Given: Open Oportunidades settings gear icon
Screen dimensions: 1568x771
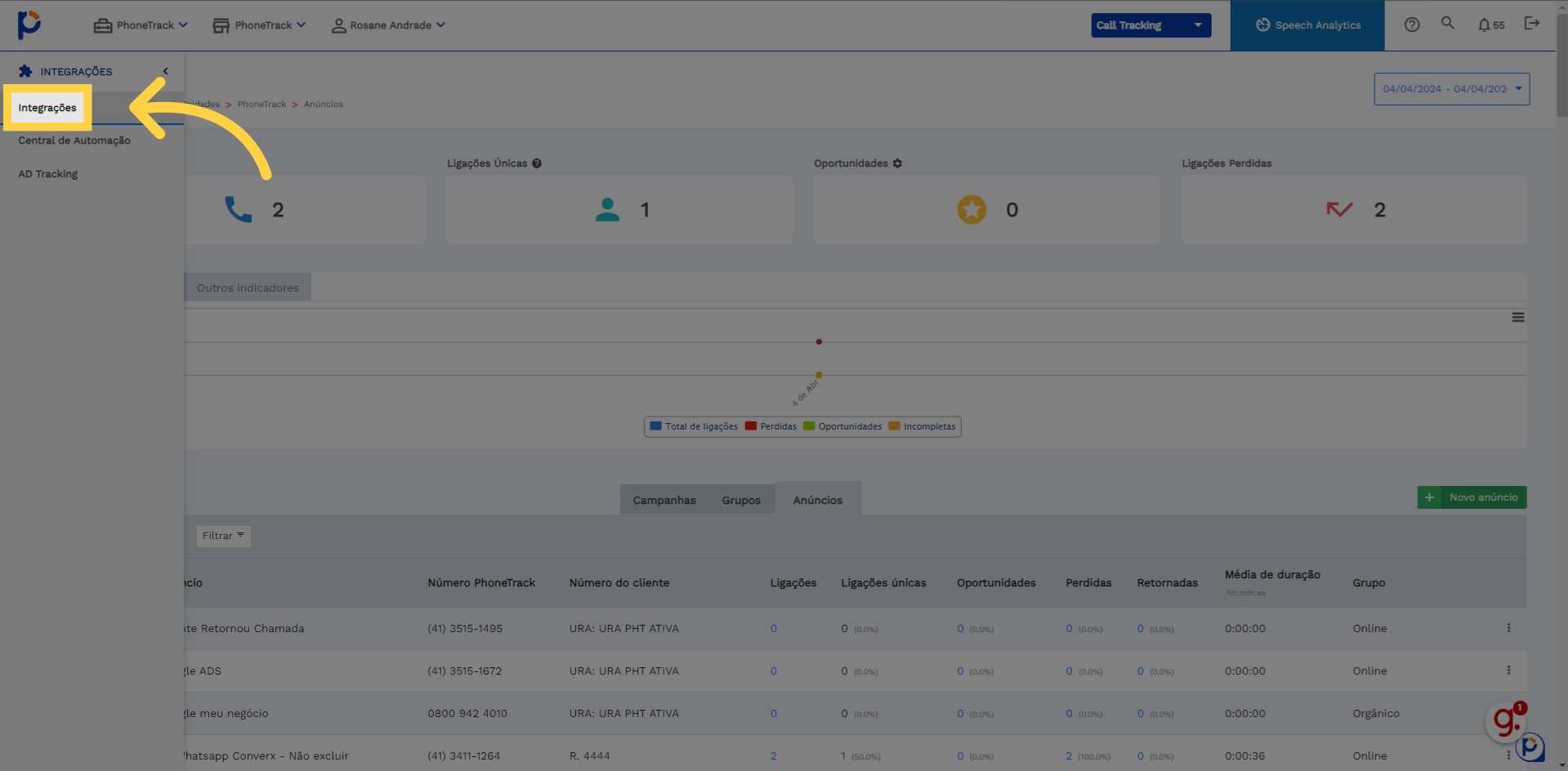Looking at the screenshot, I should (897, 163).
